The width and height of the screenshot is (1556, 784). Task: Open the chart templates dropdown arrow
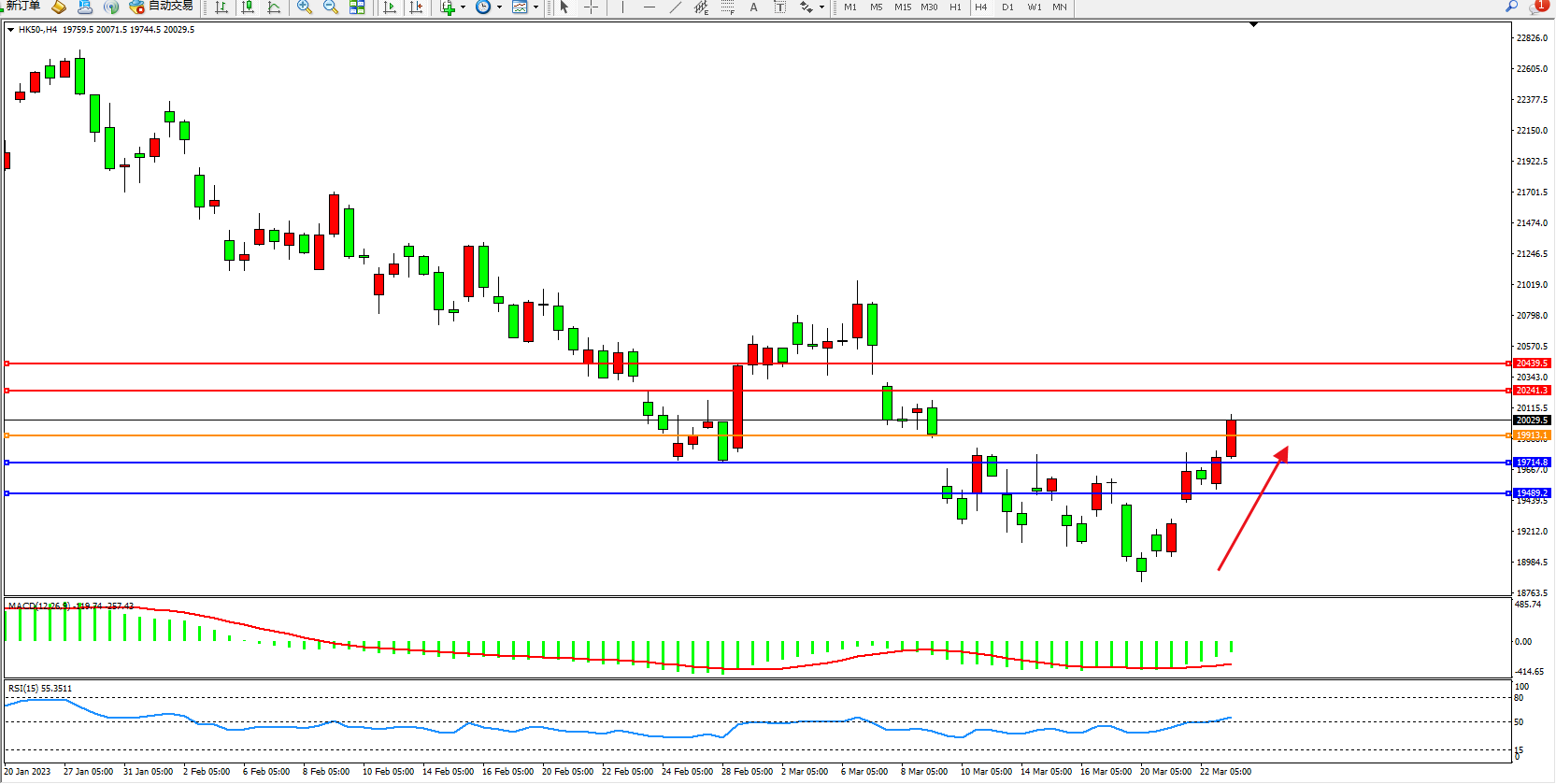click(535, 7)
